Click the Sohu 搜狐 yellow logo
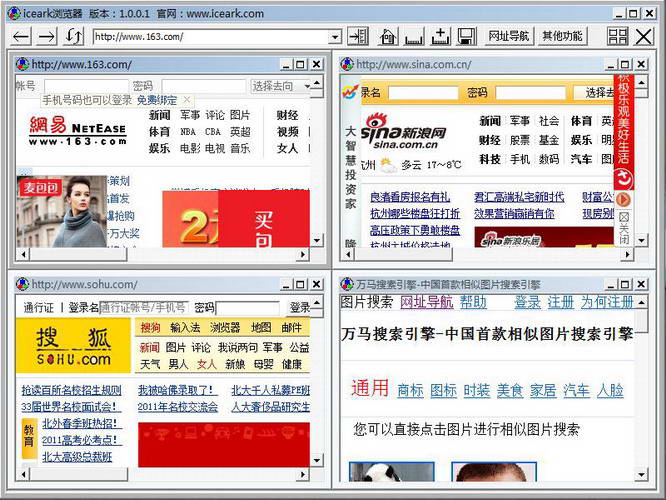Viewport: 666px width, 500px height. [x=73, y=346]
